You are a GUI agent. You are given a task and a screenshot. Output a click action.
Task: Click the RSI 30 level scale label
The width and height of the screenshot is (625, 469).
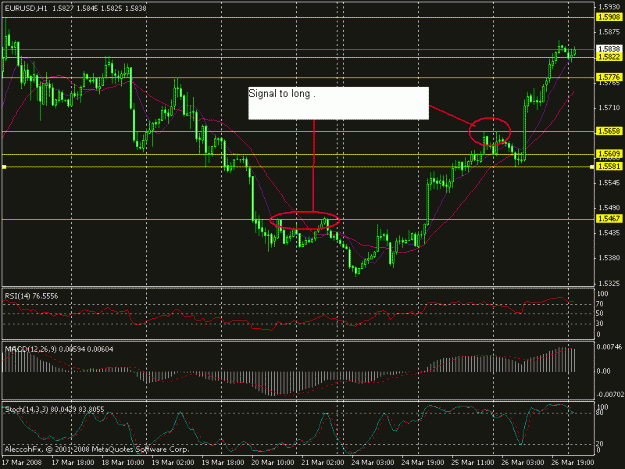[599, 324]
